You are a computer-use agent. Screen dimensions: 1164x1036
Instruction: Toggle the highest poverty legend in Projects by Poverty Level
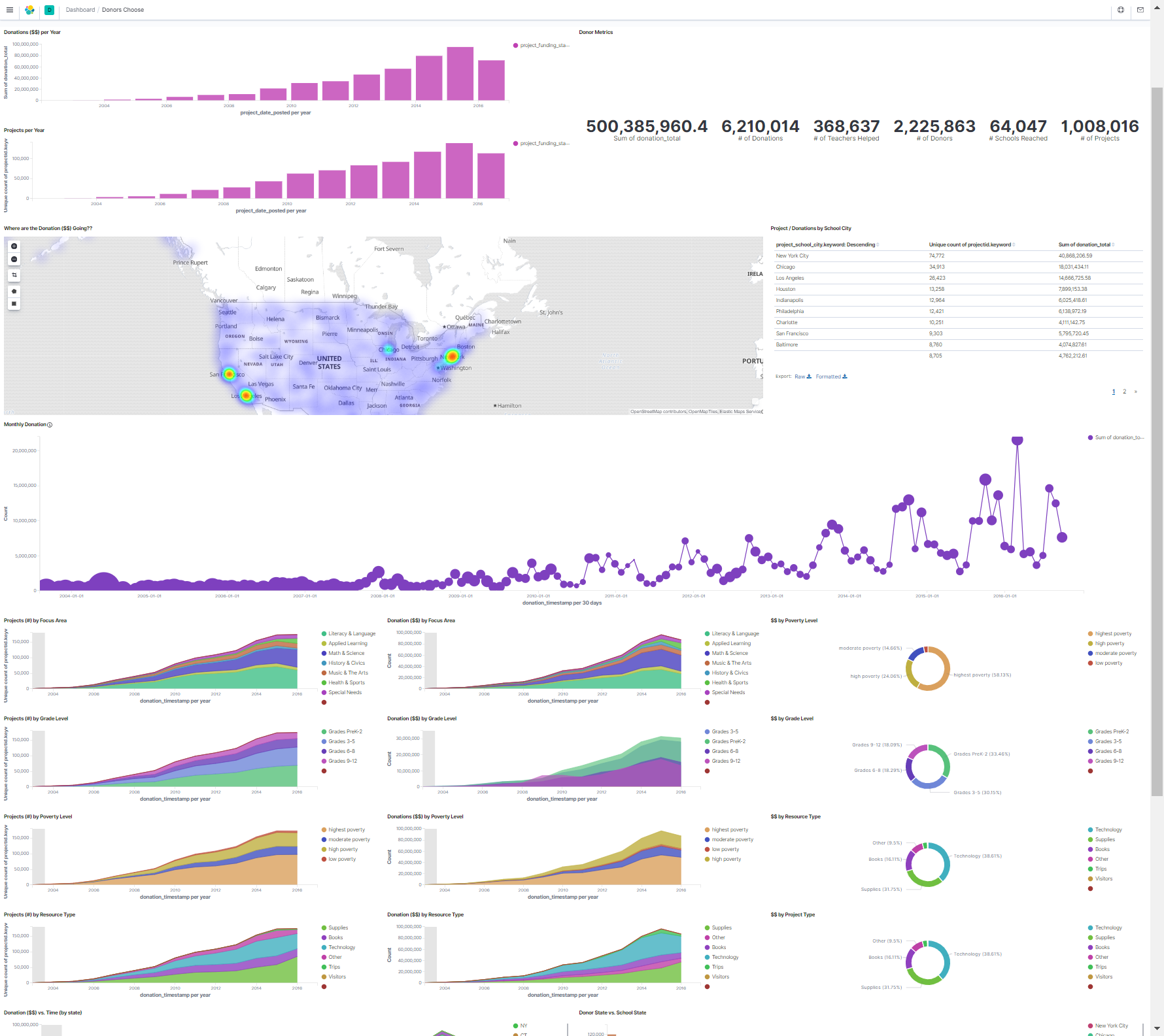[x=347, y=829]
